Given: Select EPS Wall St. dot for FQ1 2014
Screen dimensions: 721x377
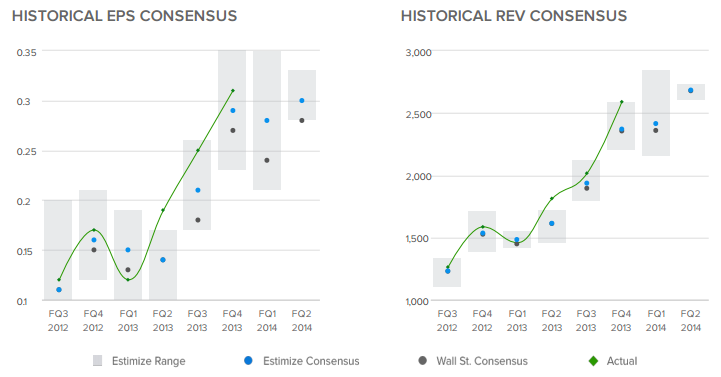Looking at the screenshot, I should (x=267, y=160).
